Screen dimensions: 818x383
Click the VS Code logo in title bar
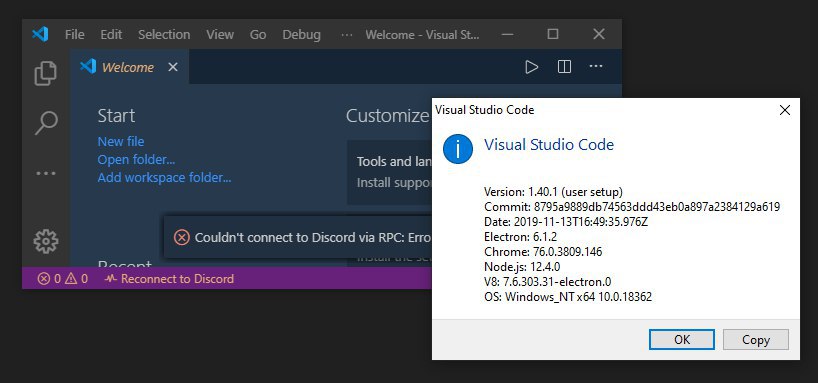click(40, 34)
